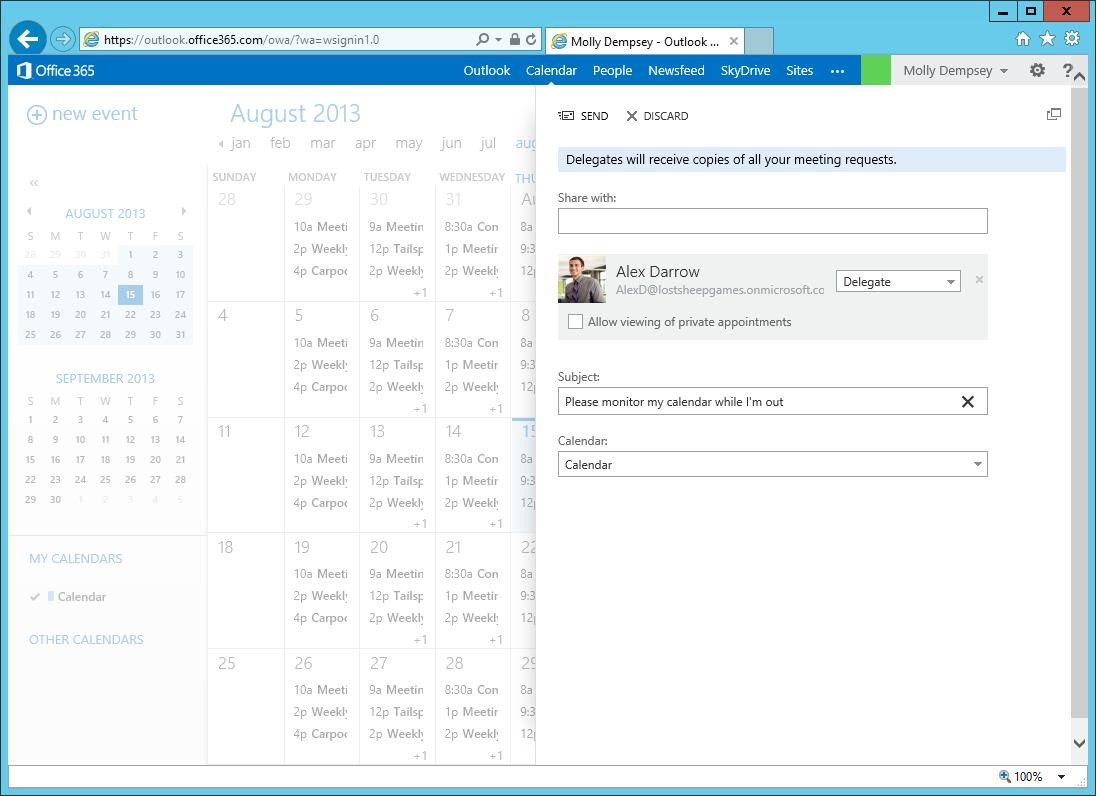Open the Delegate permission dropdown

(x=898, y=282)
